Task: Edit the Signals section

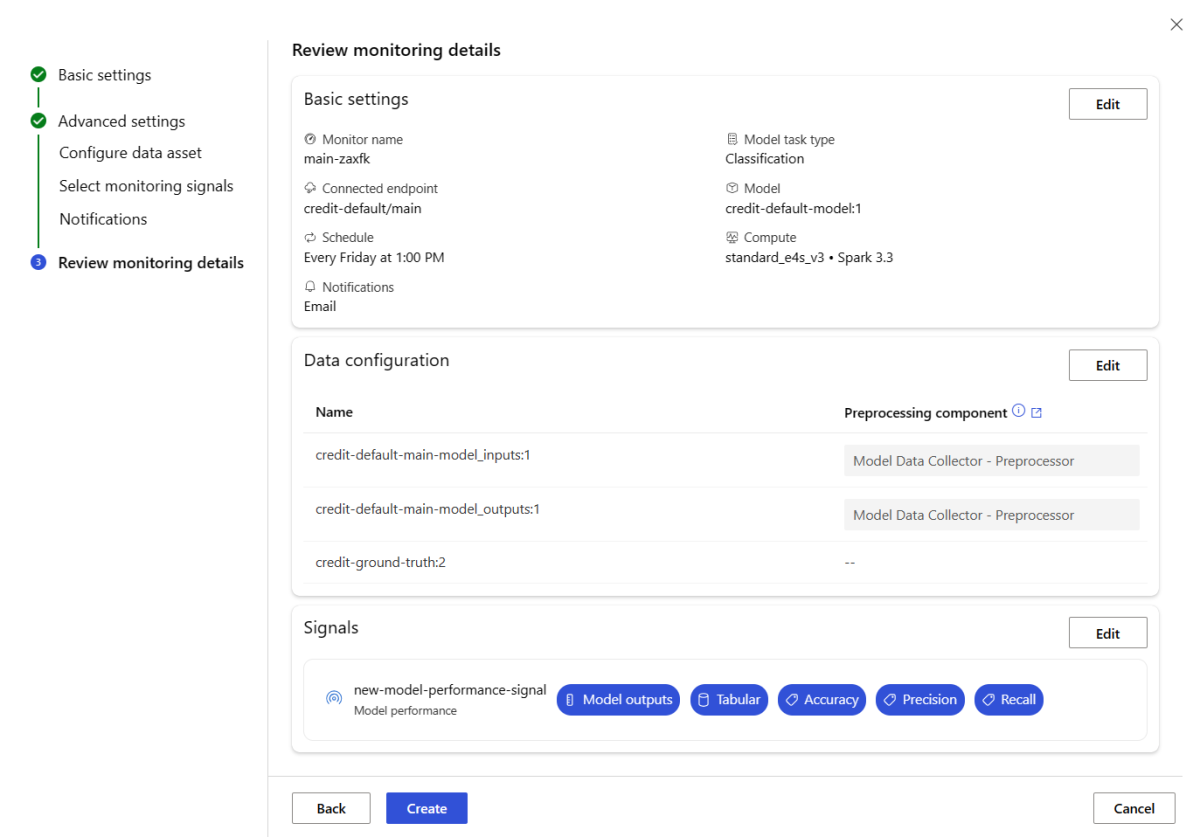Action: coord(1107,633)
